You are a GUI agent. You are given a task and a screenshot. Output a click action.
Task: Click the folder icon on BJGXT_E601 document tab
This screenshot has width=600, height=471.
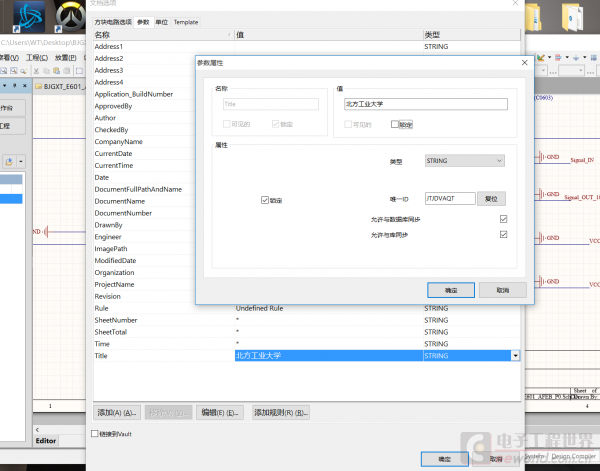click(38, 86)
